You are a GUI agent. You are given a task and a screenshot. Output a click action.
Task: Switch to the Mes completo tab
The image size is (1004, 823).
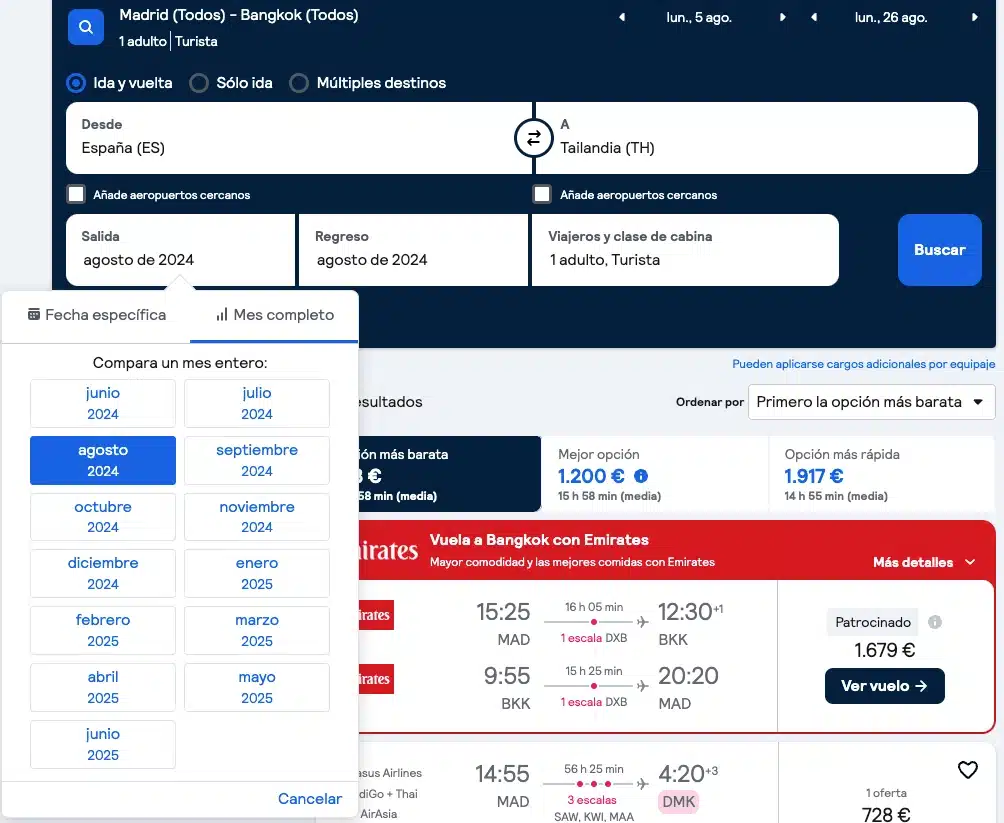(273, 314)
